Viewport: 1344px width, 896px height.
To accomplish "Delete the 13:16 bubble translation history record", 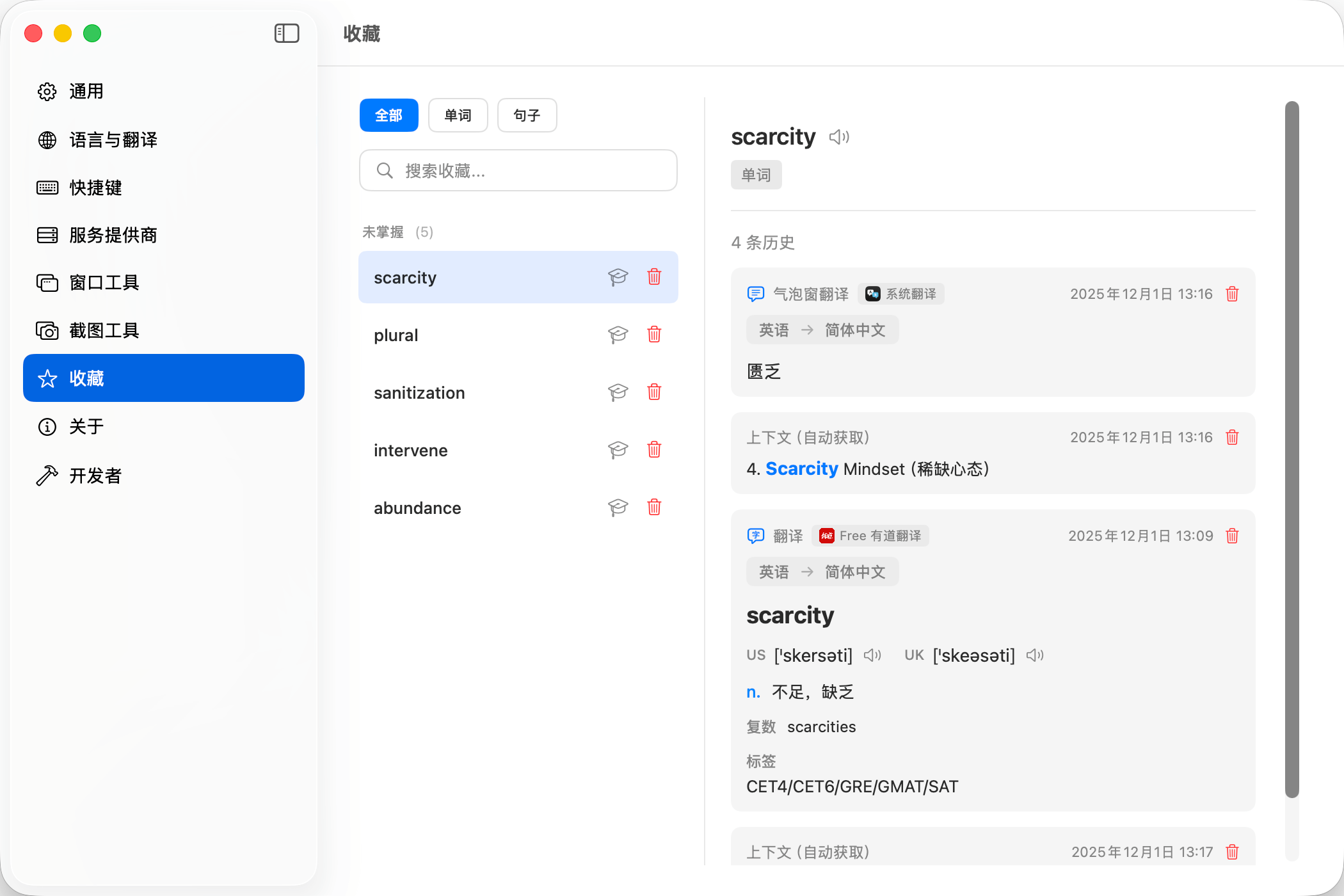I will click(x=1232, y=294).
